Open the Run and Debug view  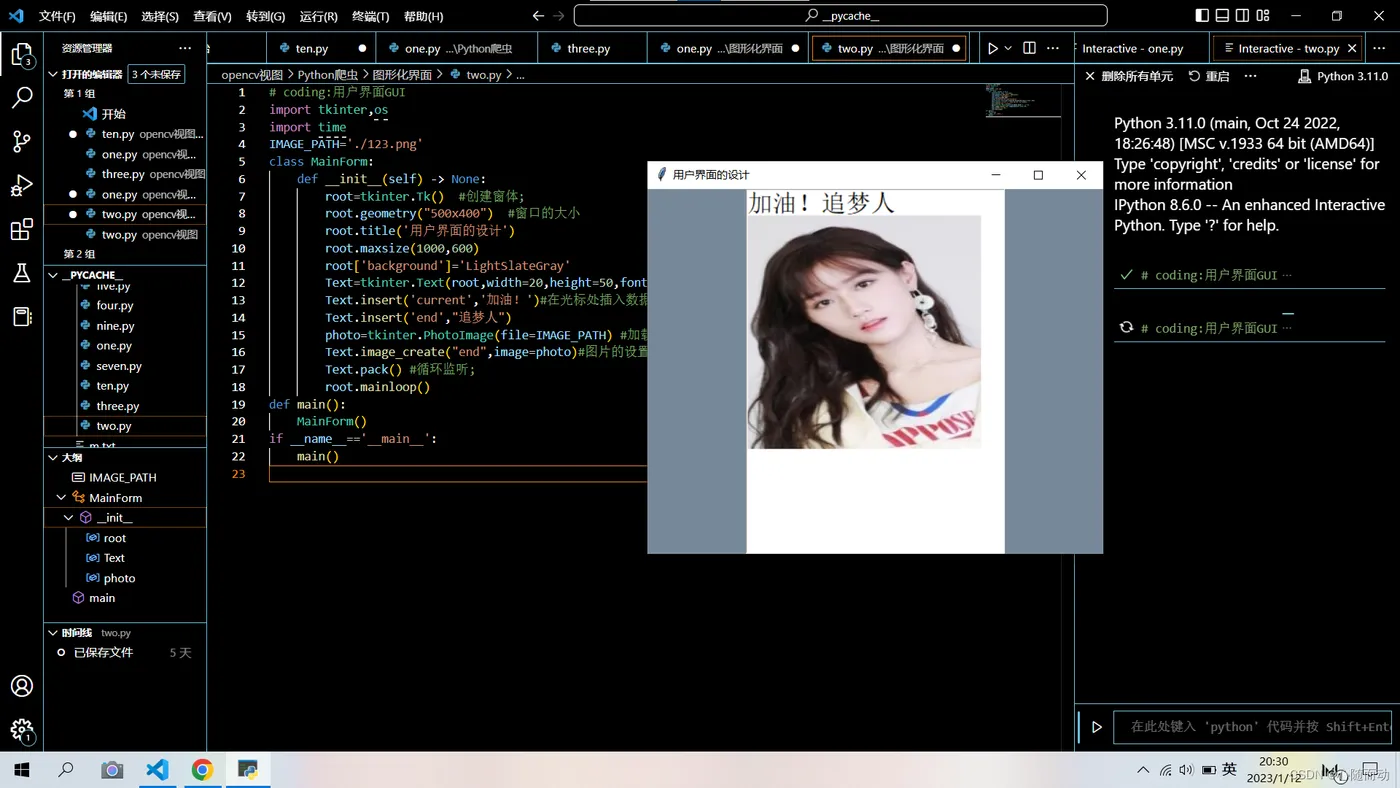21,185
